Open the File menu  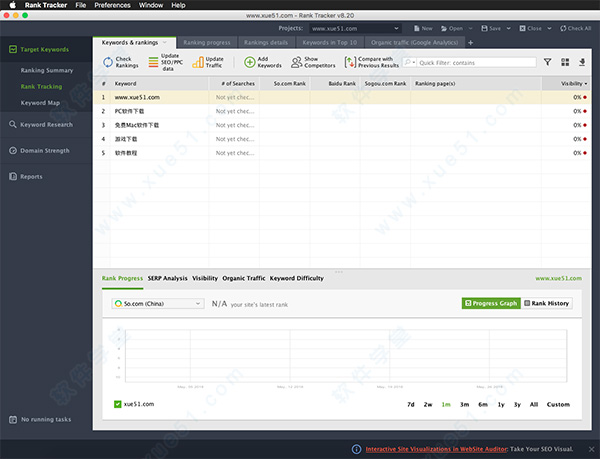81,5
